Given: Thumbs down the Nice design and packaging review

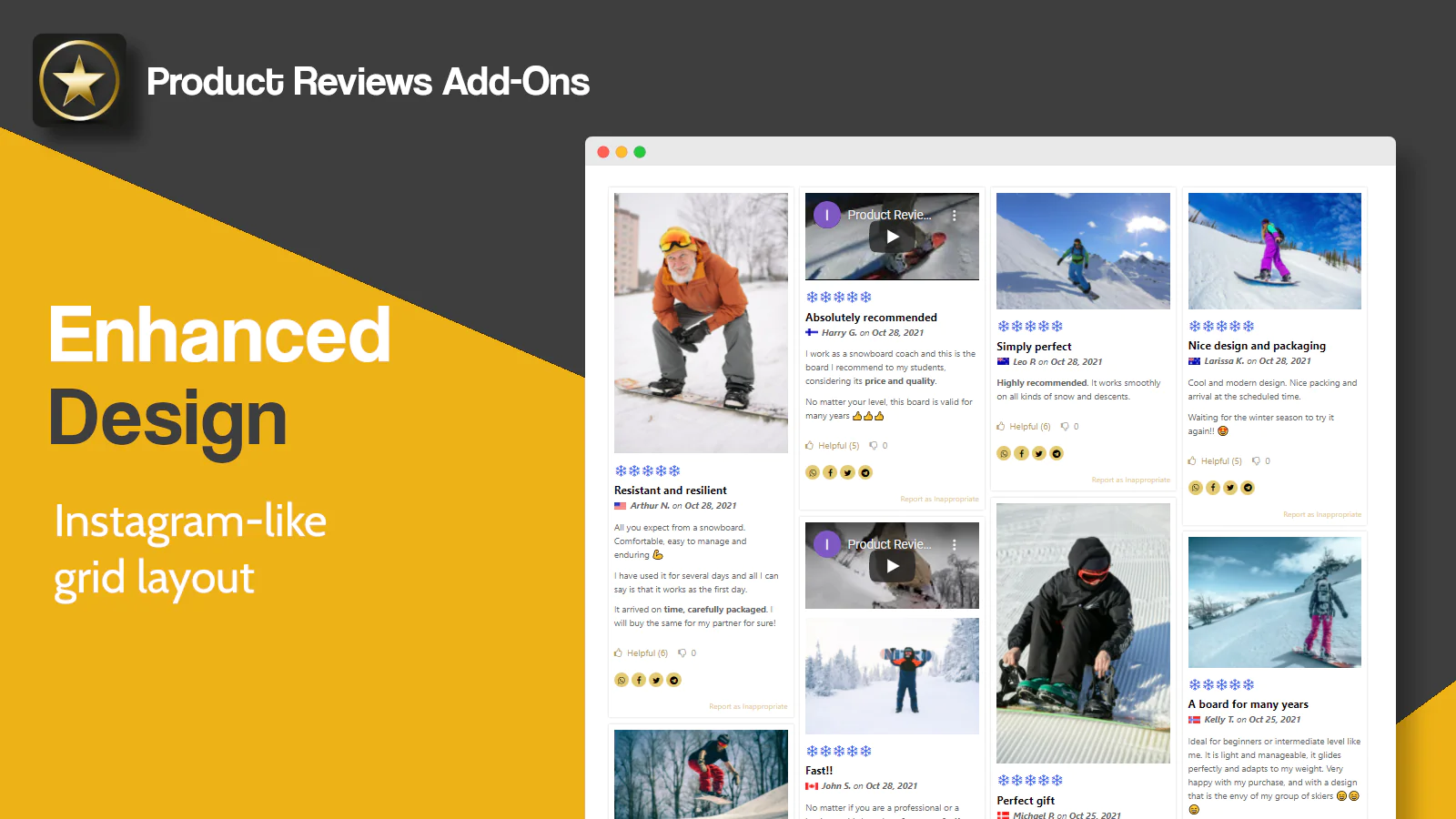Looking at the screenshot, I should pos(1257,461).
